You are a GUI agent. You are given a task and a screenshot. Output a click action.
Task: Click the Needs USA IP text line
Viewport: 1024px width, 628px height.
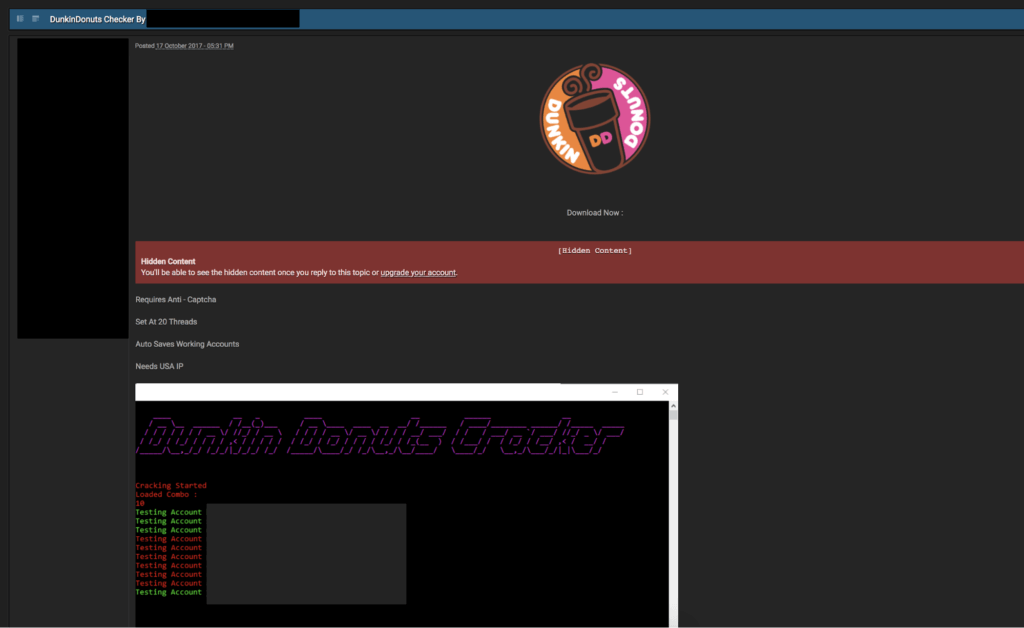(x=161, y=366)
